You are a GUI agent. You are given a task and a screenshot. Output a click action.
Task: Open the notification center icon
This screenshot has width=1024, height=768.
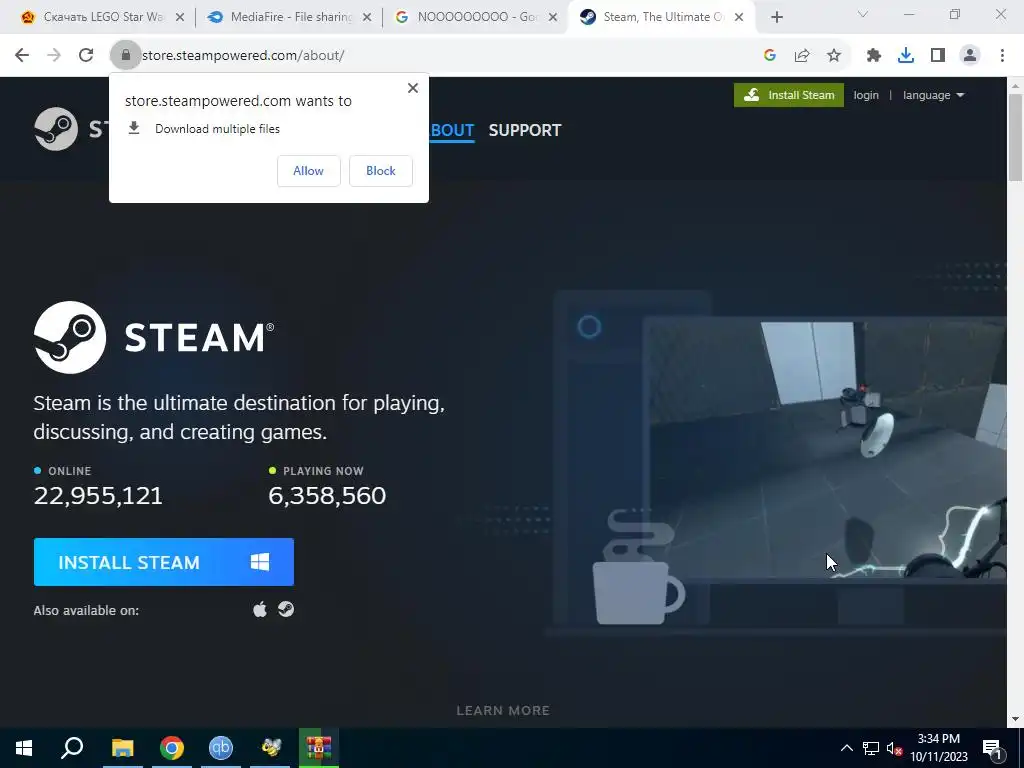(x=992, y=748)
